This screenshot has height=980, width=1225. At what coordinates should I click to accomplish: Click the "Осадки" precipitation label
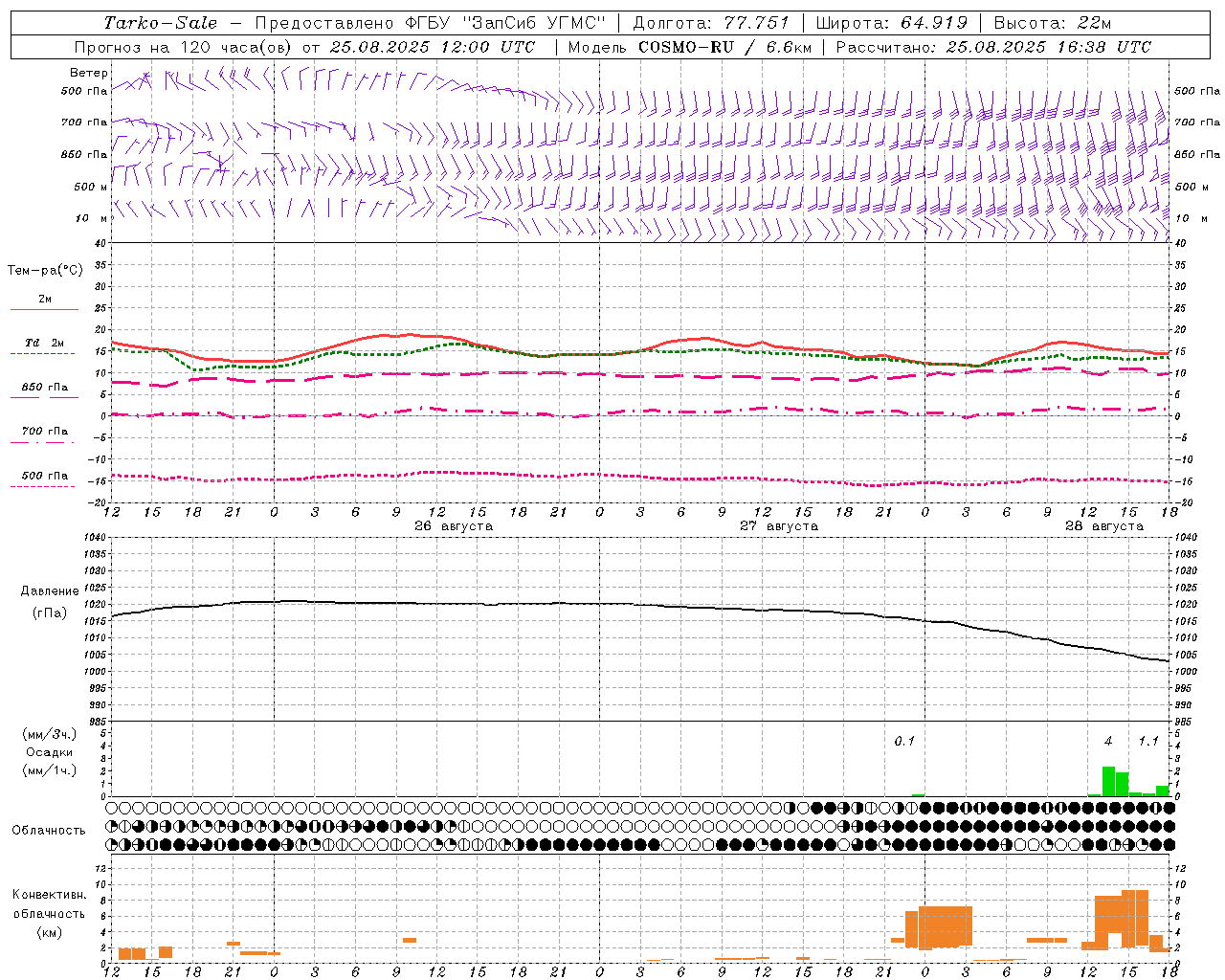coord(49,752)
